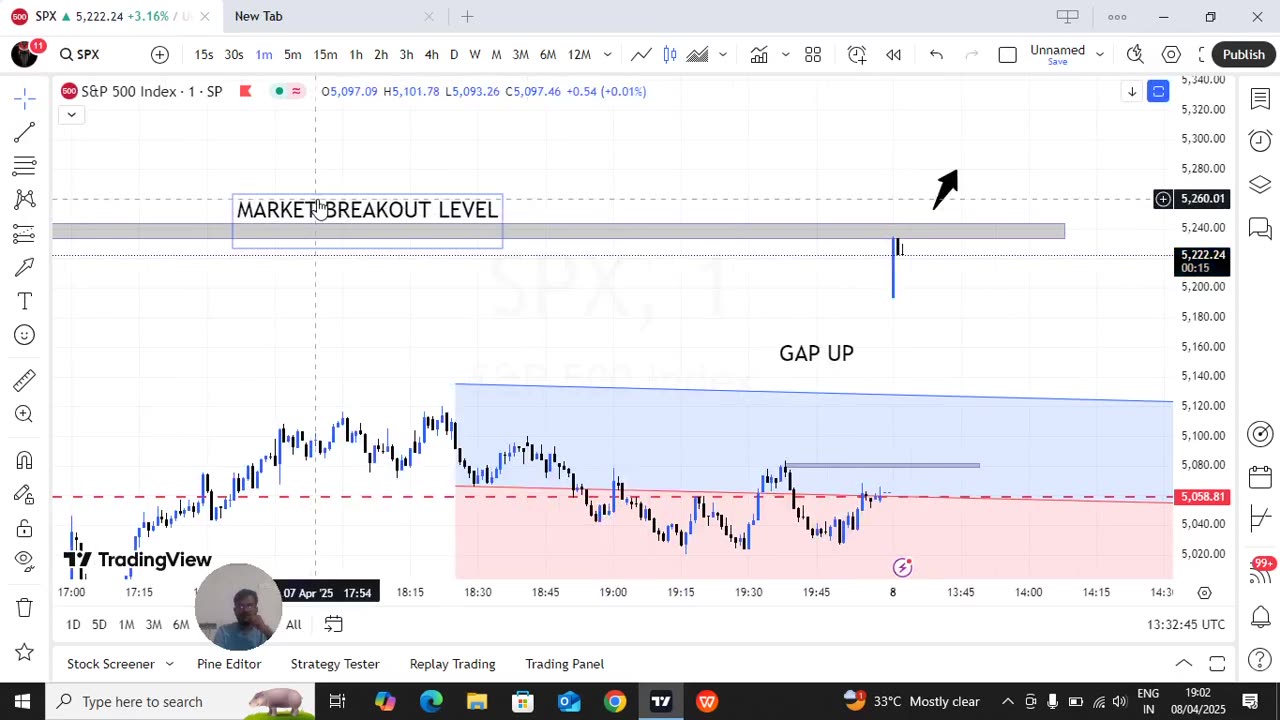Select the trend line drawing tool
This screenshot has height=720, width=1280.
(x=25, y=132)
